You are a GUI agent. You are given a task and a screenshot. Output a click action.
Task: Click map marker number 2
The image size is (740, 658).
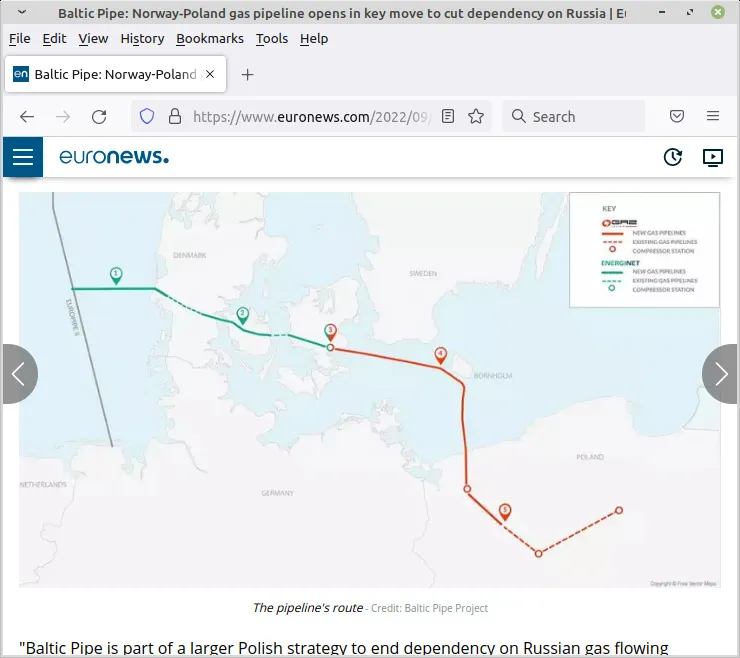coord(243,315)
